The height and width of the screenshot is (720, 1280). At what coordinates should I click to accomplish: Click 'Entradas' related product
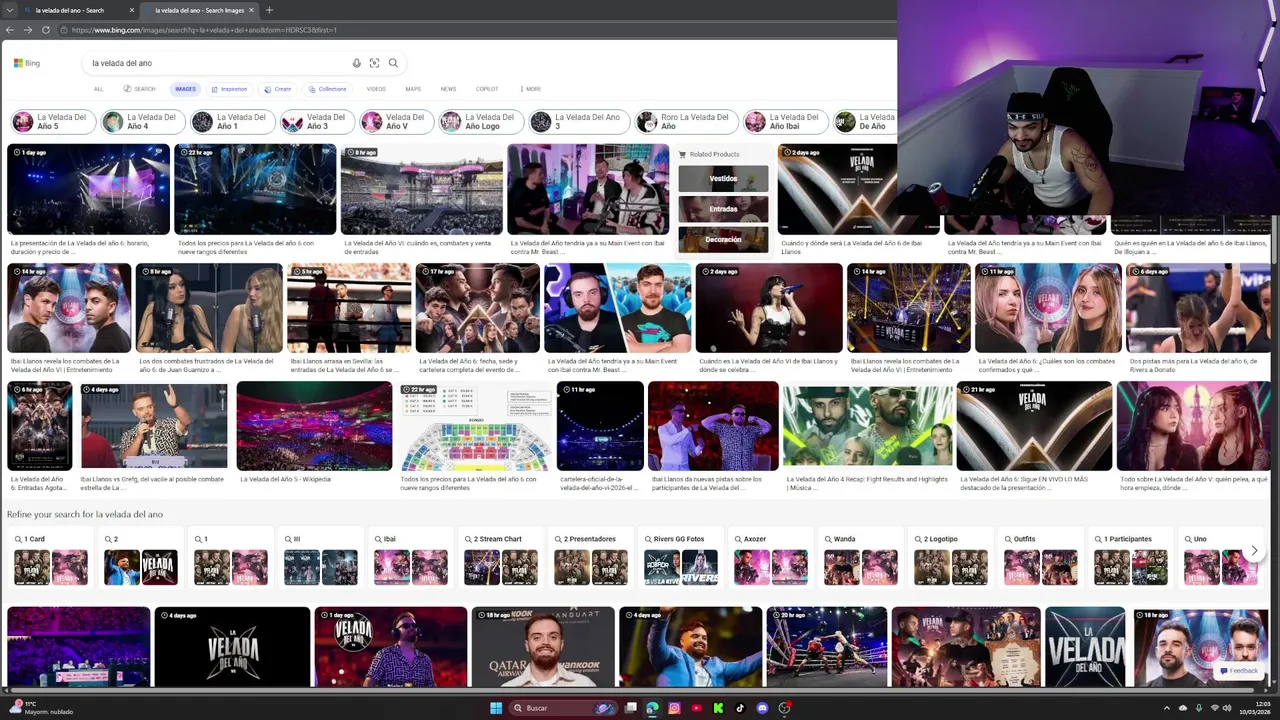pos(723,209)
